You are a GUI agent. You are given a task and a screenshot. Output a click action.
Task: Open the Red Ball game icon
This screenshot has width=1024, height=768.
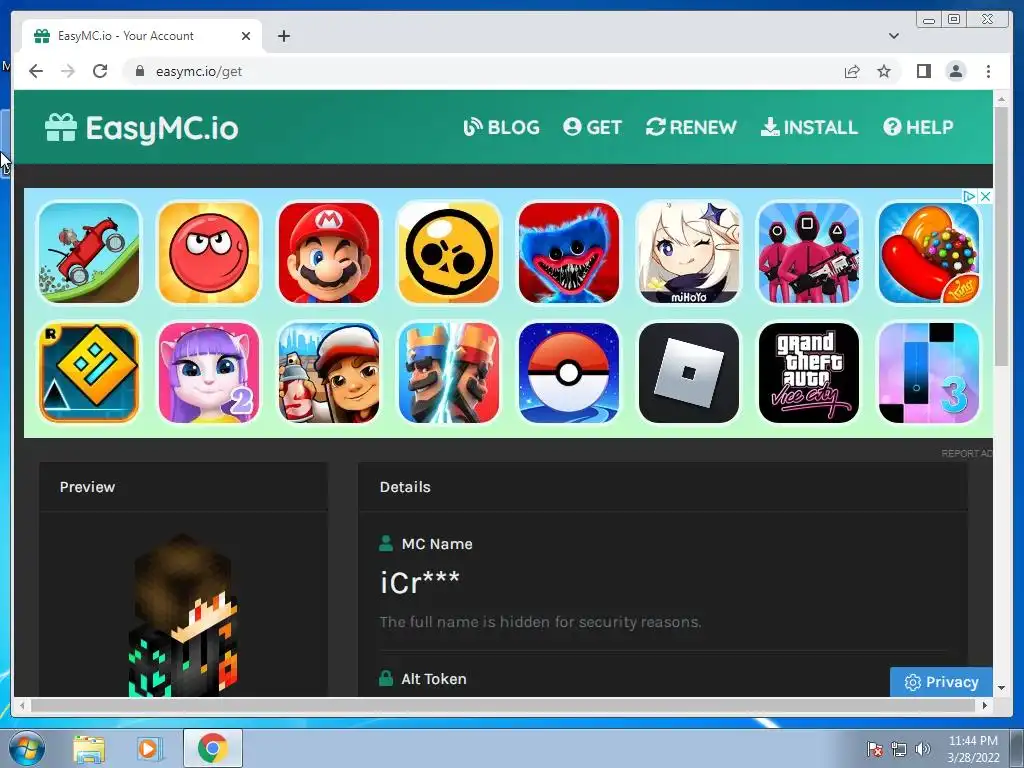click(x=209, y=253)
